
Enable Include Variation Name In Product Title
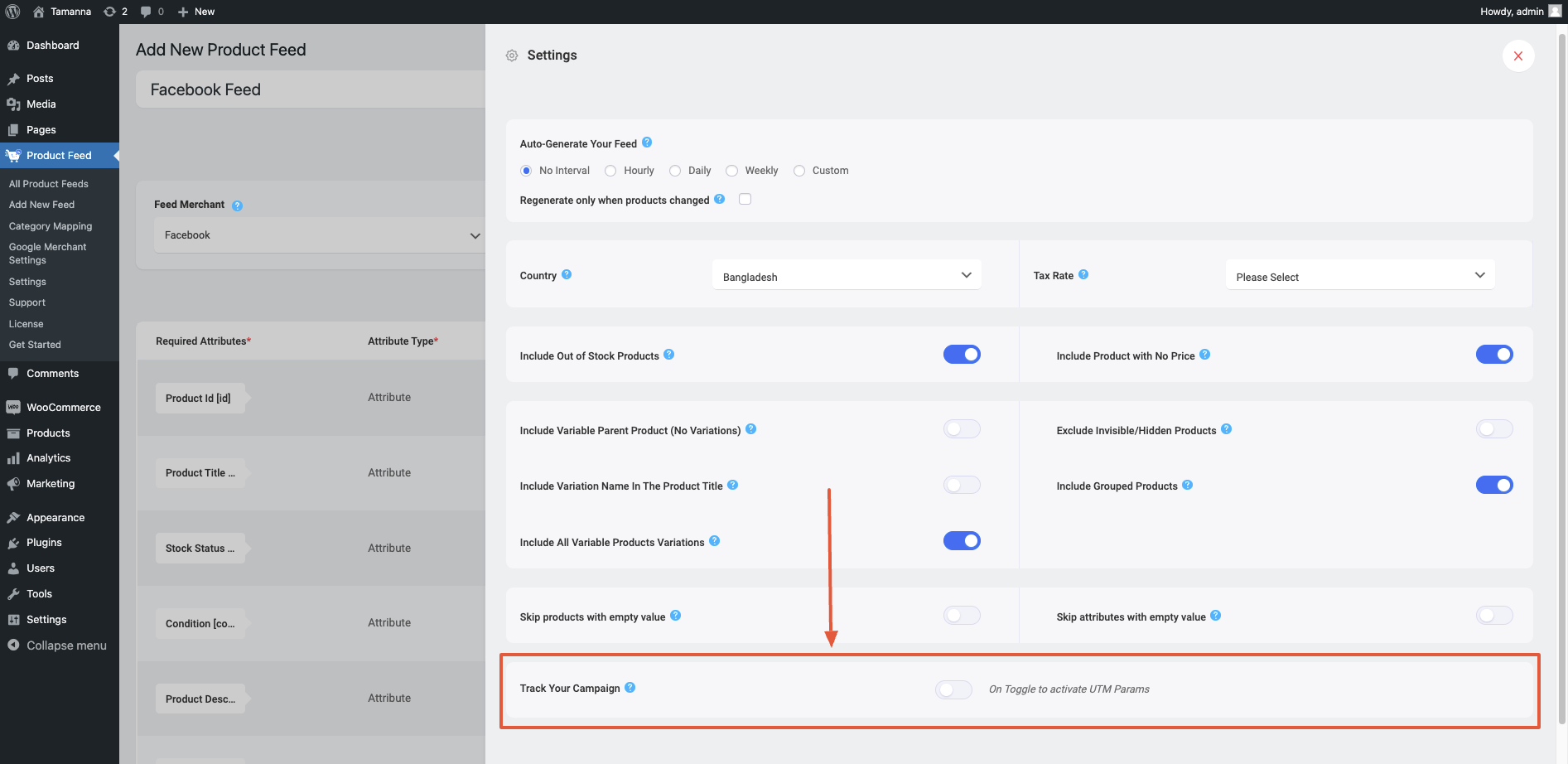tap(962, 485)
